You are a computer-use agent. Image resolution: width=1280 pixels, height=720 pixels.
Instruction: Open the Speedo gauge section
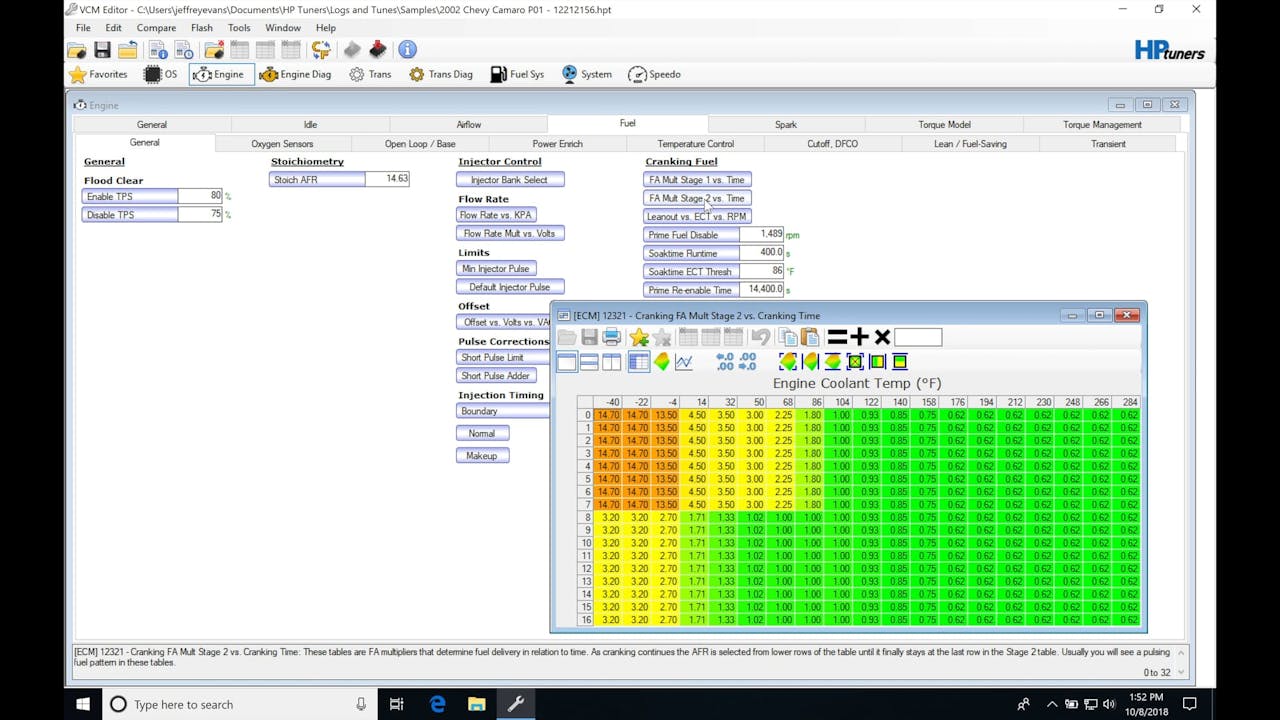pos(655,74)
